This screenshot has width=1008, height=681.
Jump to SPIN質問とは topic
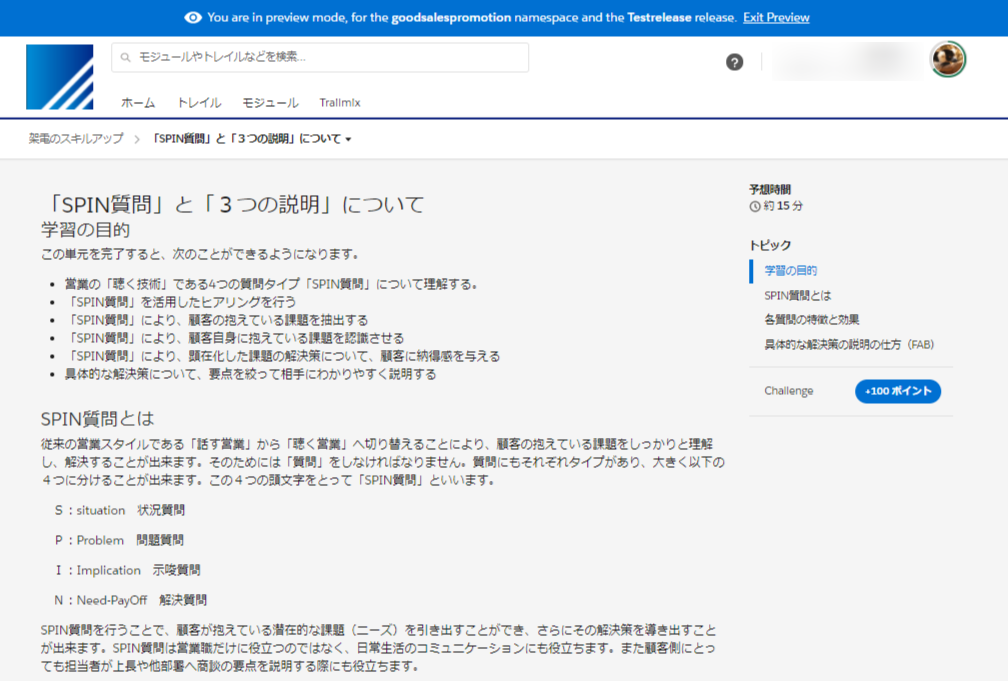[x=797, y=296]
